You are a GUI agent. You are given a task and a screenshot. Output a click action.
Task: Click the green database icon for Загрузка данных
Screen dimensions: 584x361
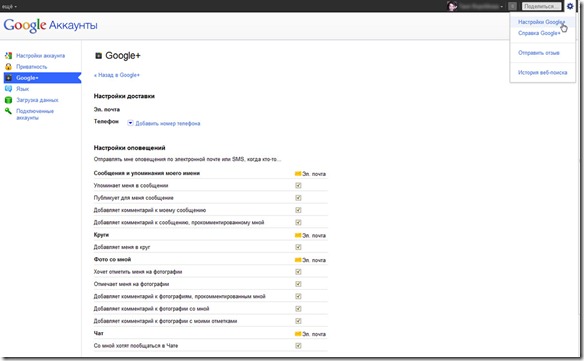[x=8, y=100]
